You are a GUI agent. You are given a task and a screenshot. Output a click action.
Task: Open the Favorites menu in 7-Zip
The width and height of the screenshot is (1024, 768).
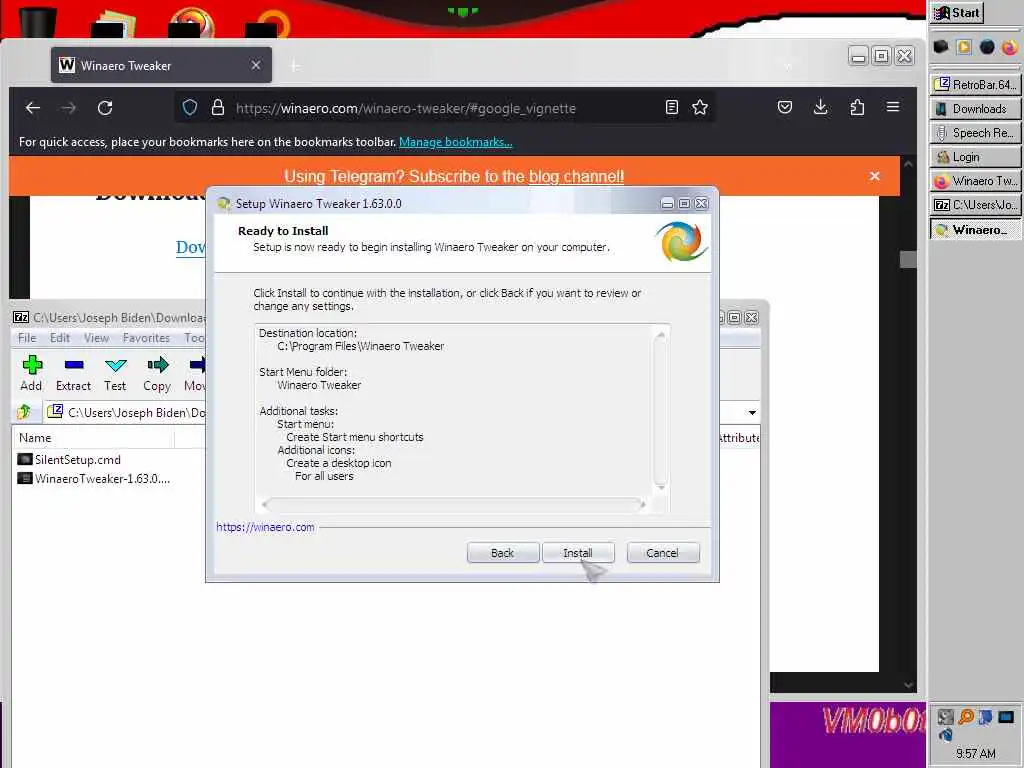(x=146, y=338)
